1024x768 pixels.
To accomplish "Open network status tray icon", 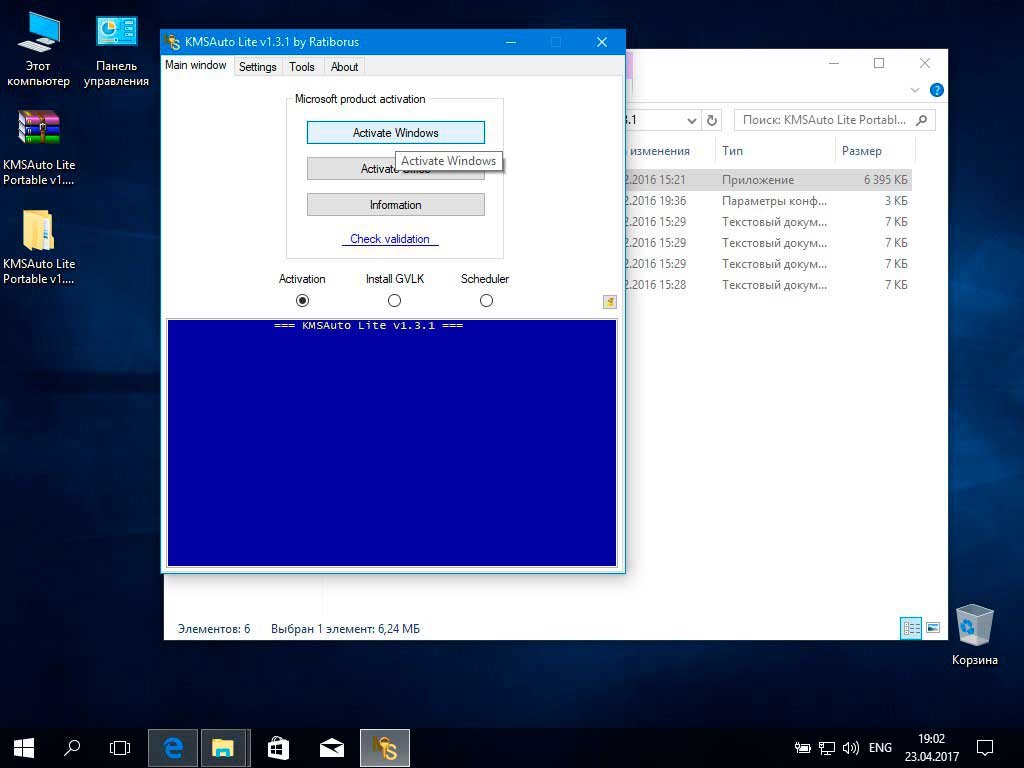I will (827, 748).
